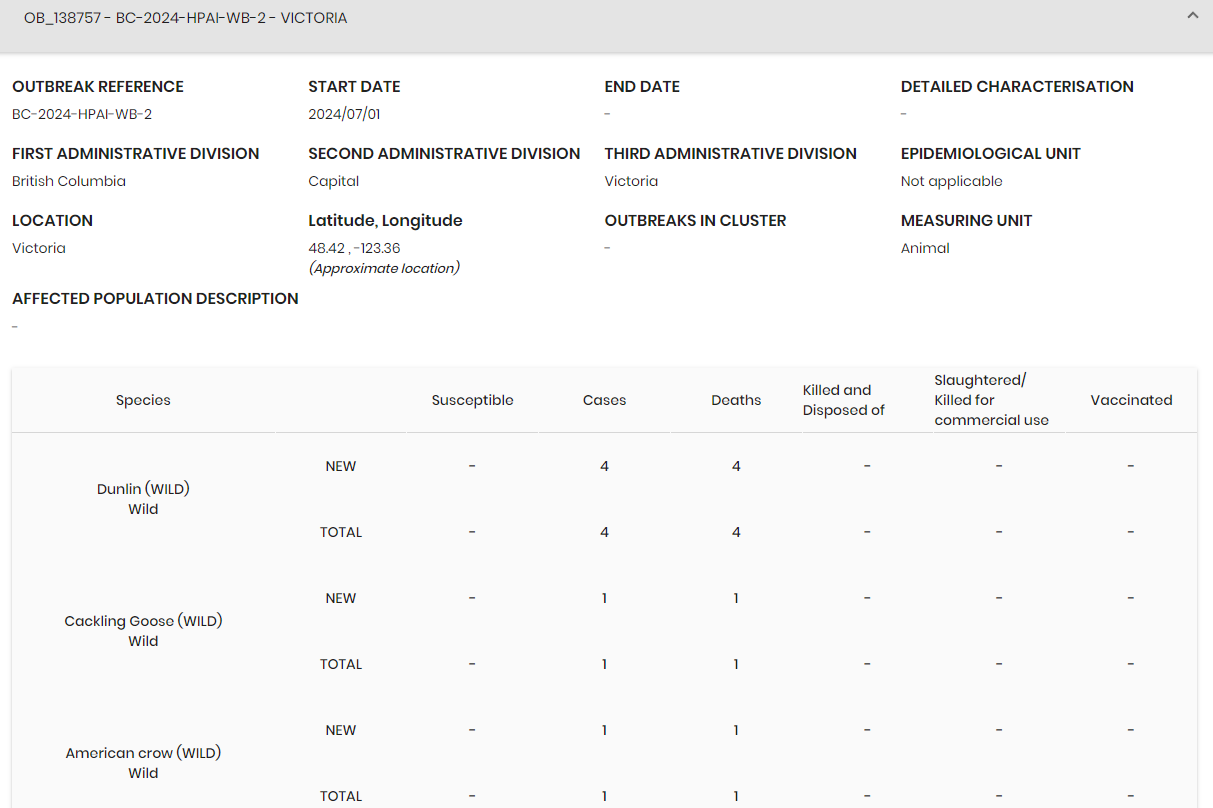The image size is (1213, 808).
Task: Click the Cackling Goose (WILD) species entry
Action: coord(143,621)
